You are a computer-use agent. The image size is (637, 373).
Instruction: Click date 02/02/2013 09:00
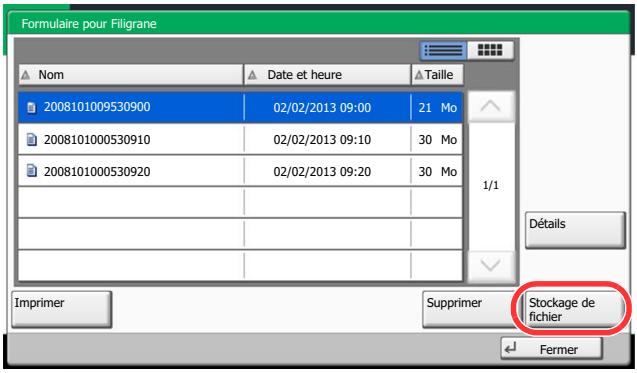click(322, 108)
